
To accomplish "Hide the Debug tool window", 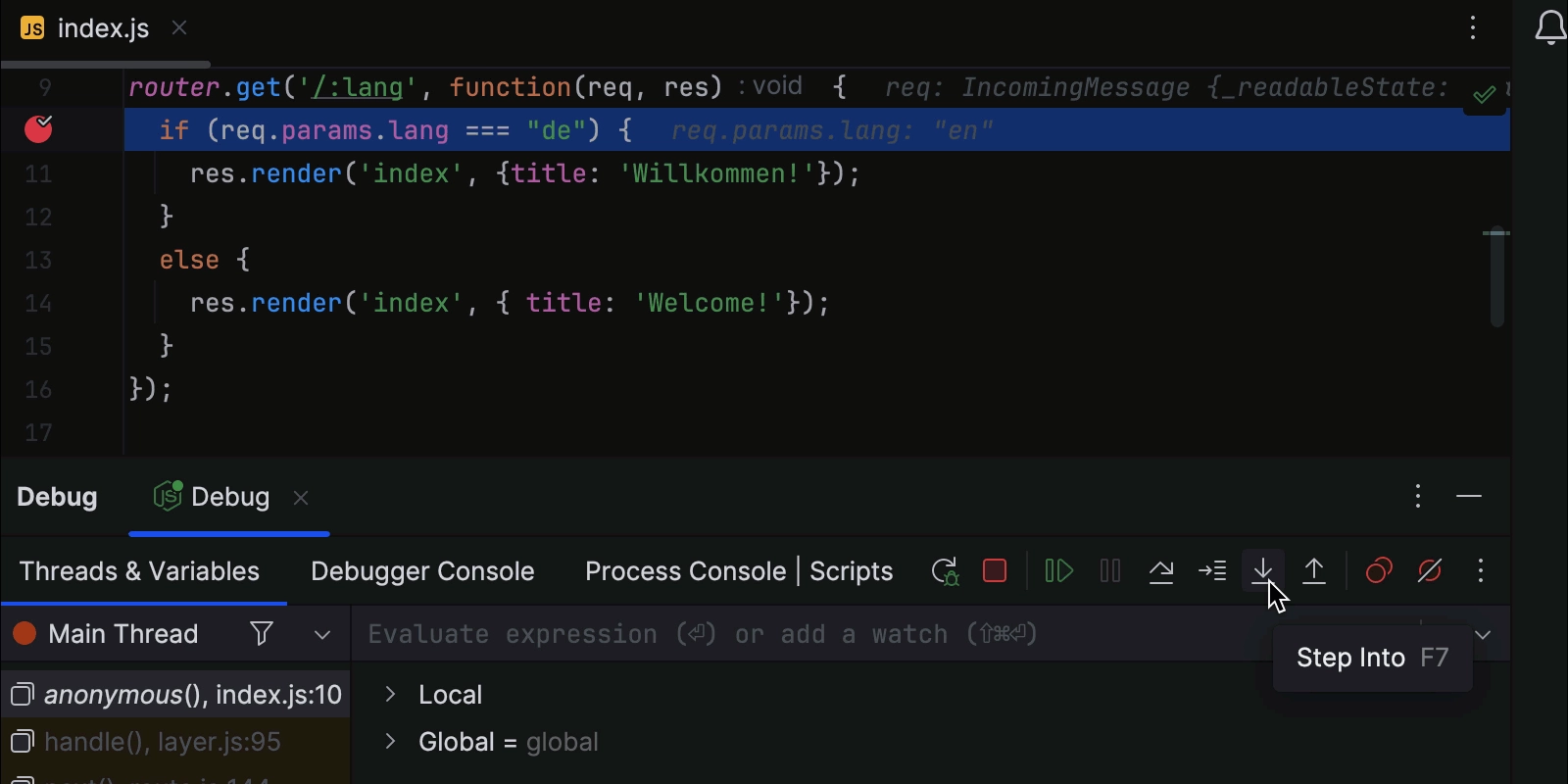I will tap(1469, 496).
